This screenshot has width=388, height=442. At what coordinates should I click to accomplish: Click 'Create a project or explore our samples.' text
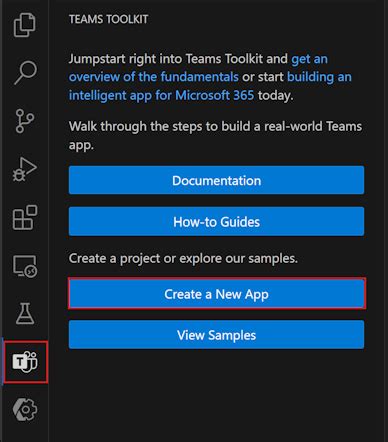tap(183, 258)
